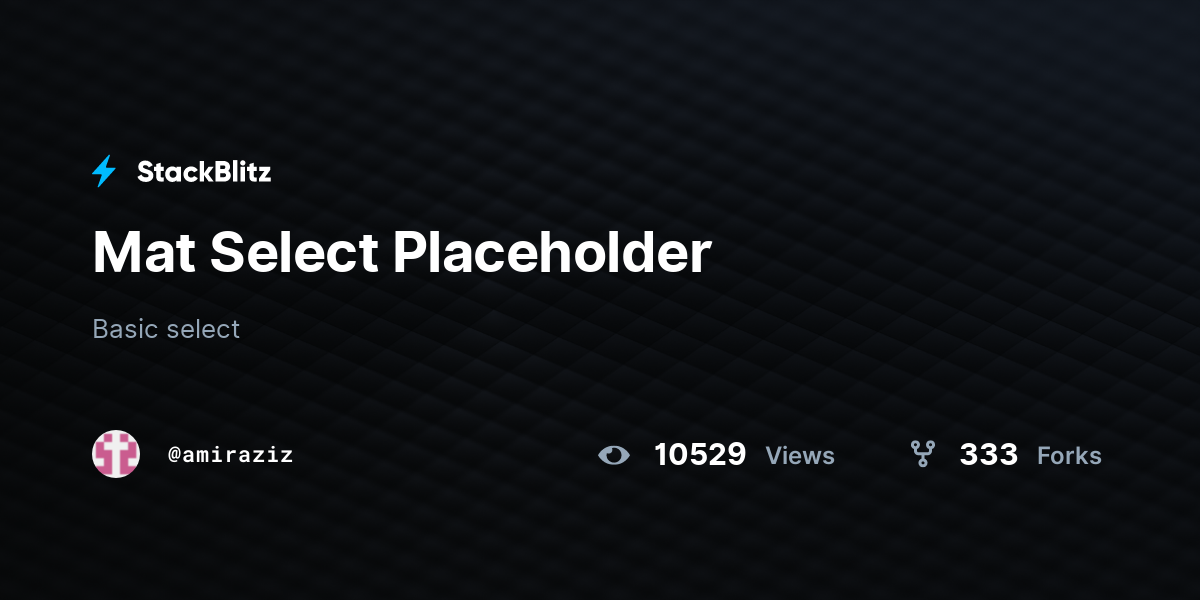Click the @ symbol in username
The image size is (1200, 600).
coord(174,455)
